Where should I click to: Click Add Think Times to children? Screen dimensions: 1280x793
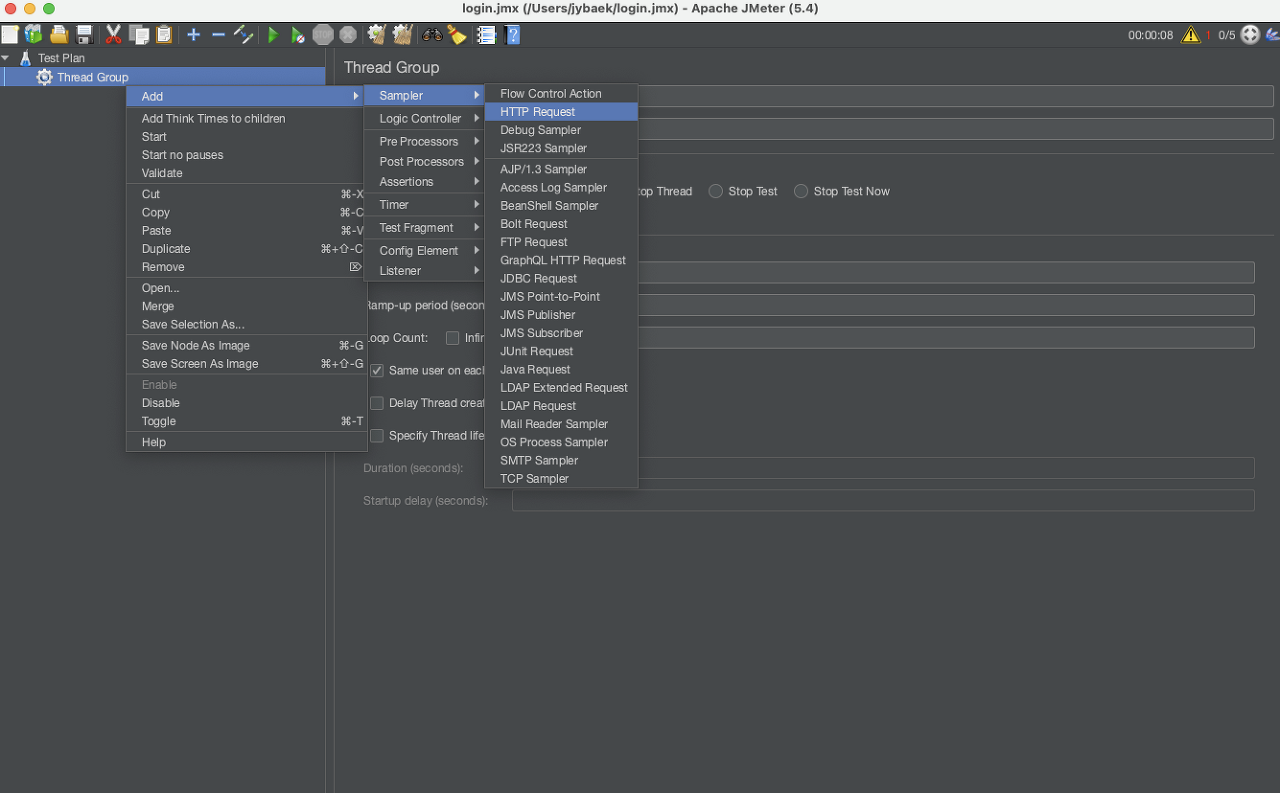(246, 118)
